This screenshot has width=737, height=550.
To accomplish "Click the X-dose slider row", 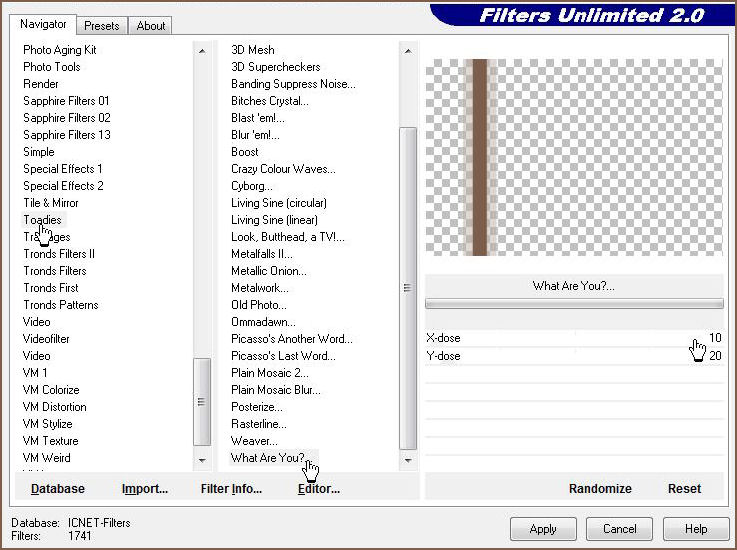I will coord(573,338).
